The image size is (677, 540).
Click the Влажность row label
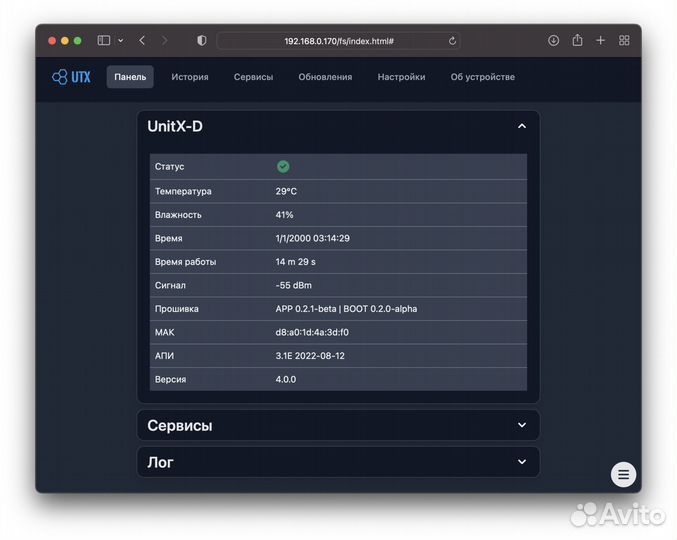(x=178, y=215)
